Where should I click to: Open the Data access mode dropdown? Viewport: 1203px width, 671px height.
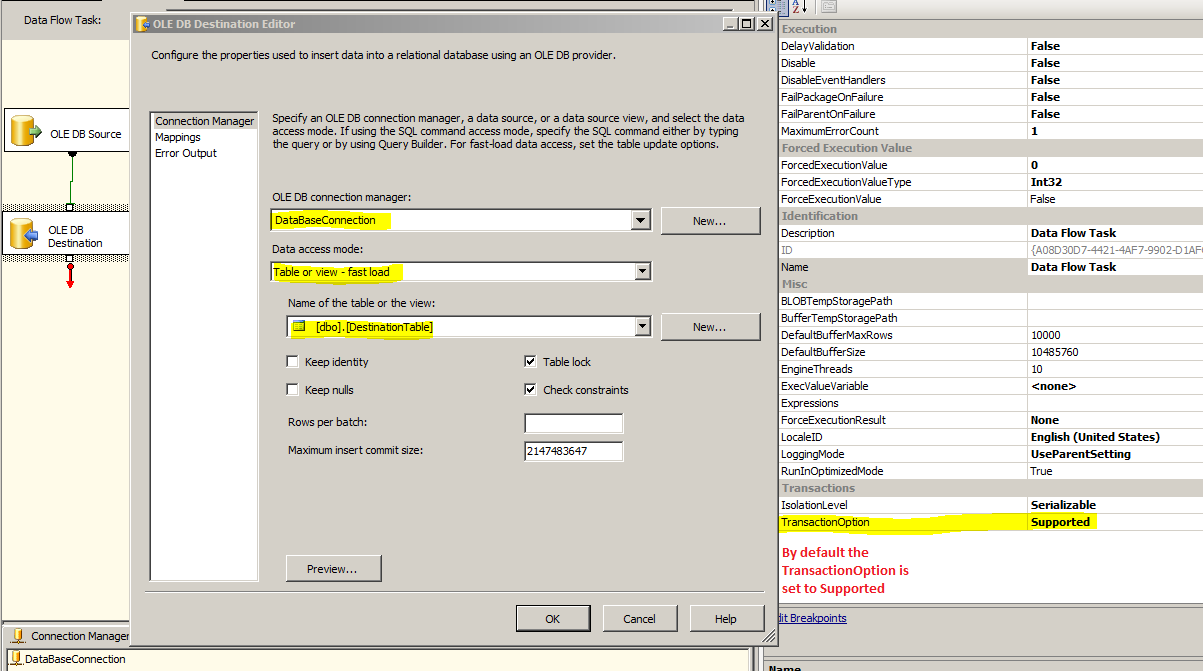tap(642, 271)
